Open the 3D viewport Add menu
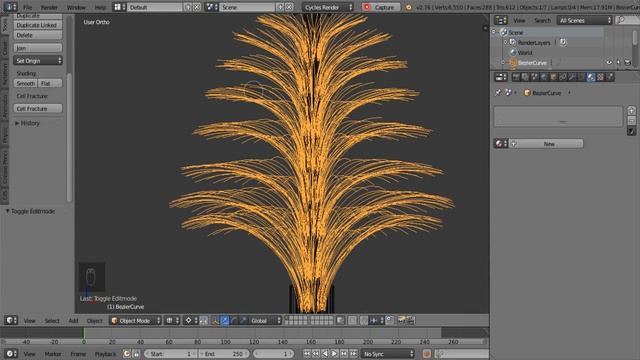The image size is (640, 360). coord(73,321)
